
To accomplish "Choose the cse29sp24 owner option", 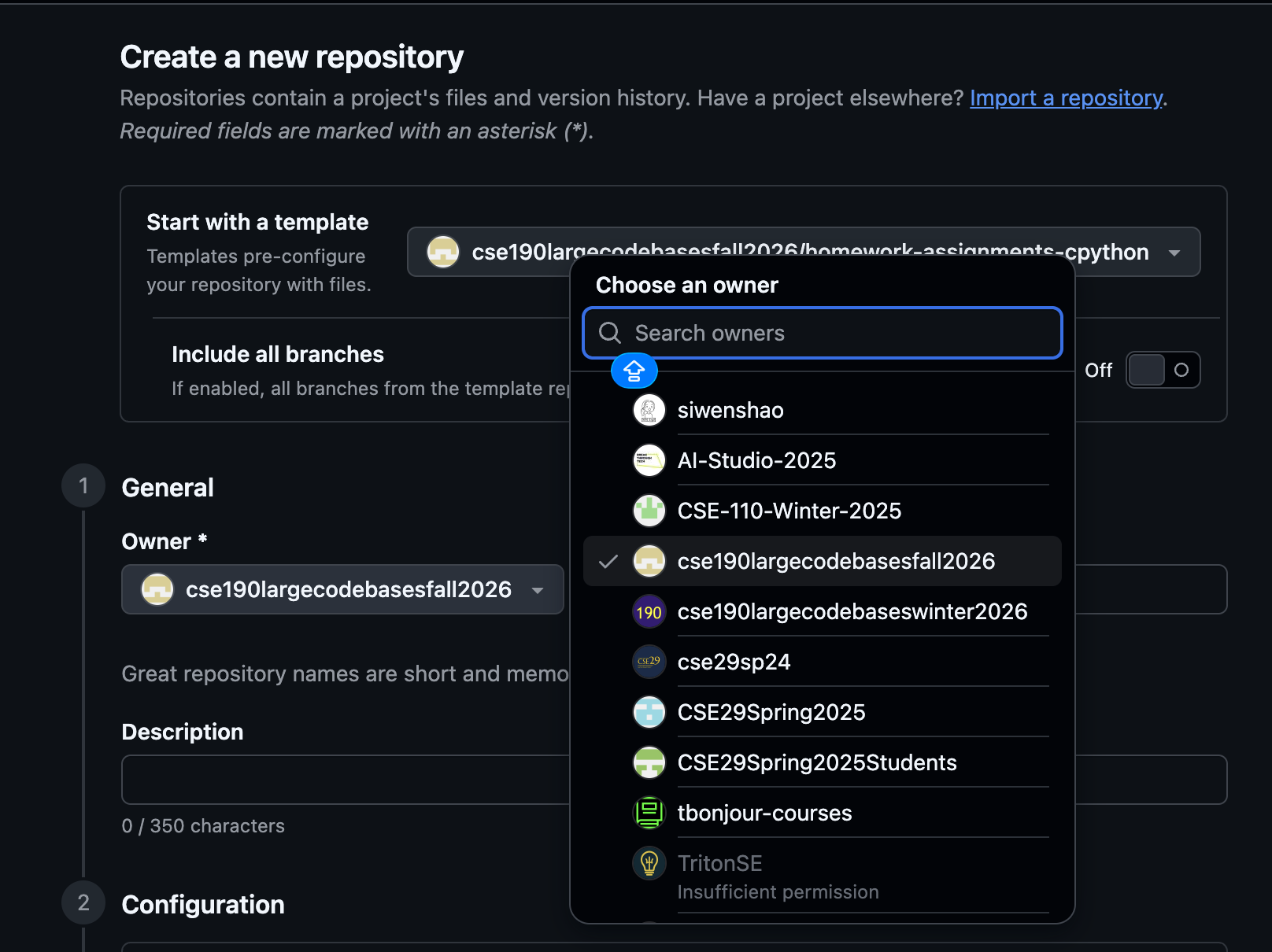I will coord(823,662).
